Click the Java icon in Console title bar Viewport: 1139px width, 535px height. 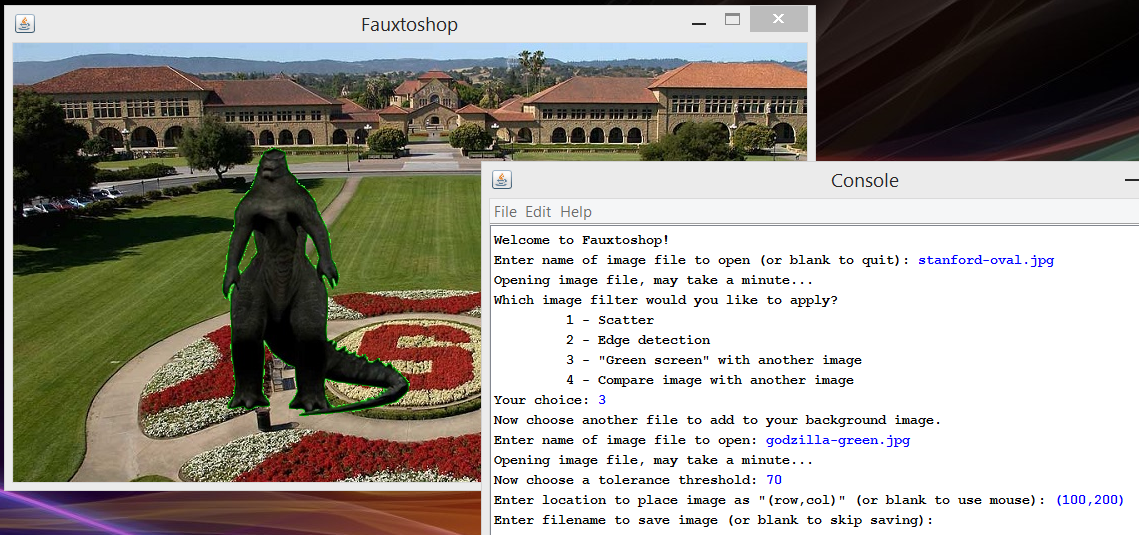(x=502, y=179)
